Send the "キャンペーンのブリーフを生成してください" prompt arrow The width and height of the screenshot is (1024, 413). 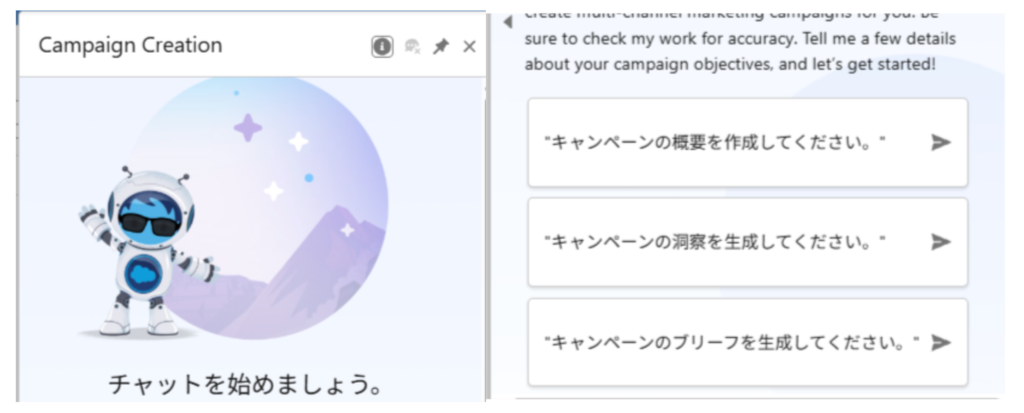tap(940, 342)
